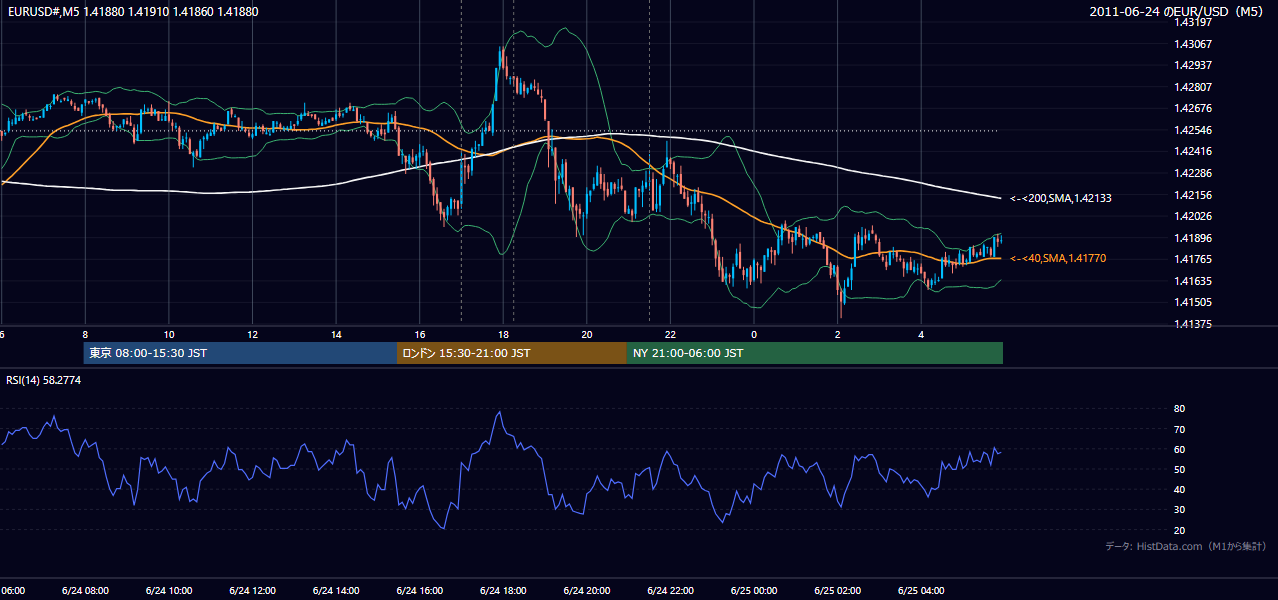
Task: Select the 40 SMA label 1.41770
Action: (1058, 258)
